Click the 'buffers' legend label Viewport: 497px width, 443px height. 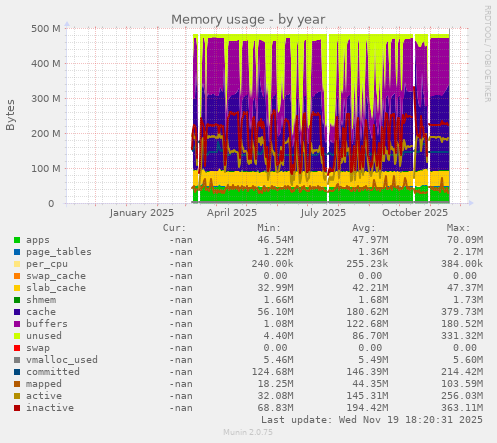point(47,324)
